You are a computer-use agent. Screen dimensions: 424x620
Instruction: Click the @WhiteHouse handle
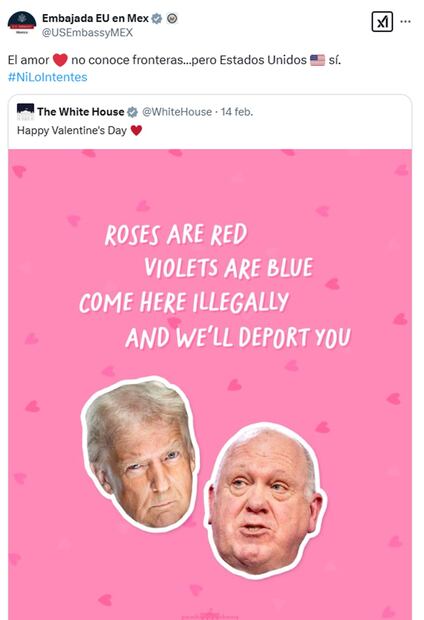point(177,112)
